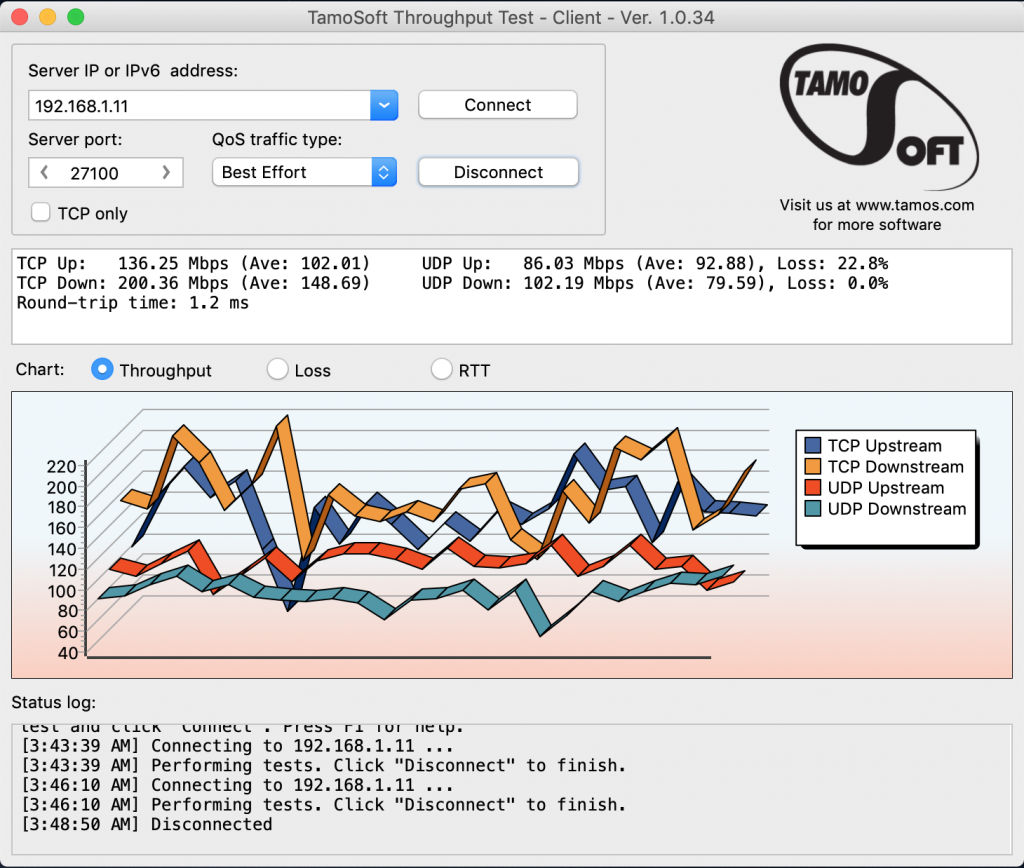Click the UDP Upstream red legend swatch
This screenshot has width=1024, height=868.
click(813, 487)
